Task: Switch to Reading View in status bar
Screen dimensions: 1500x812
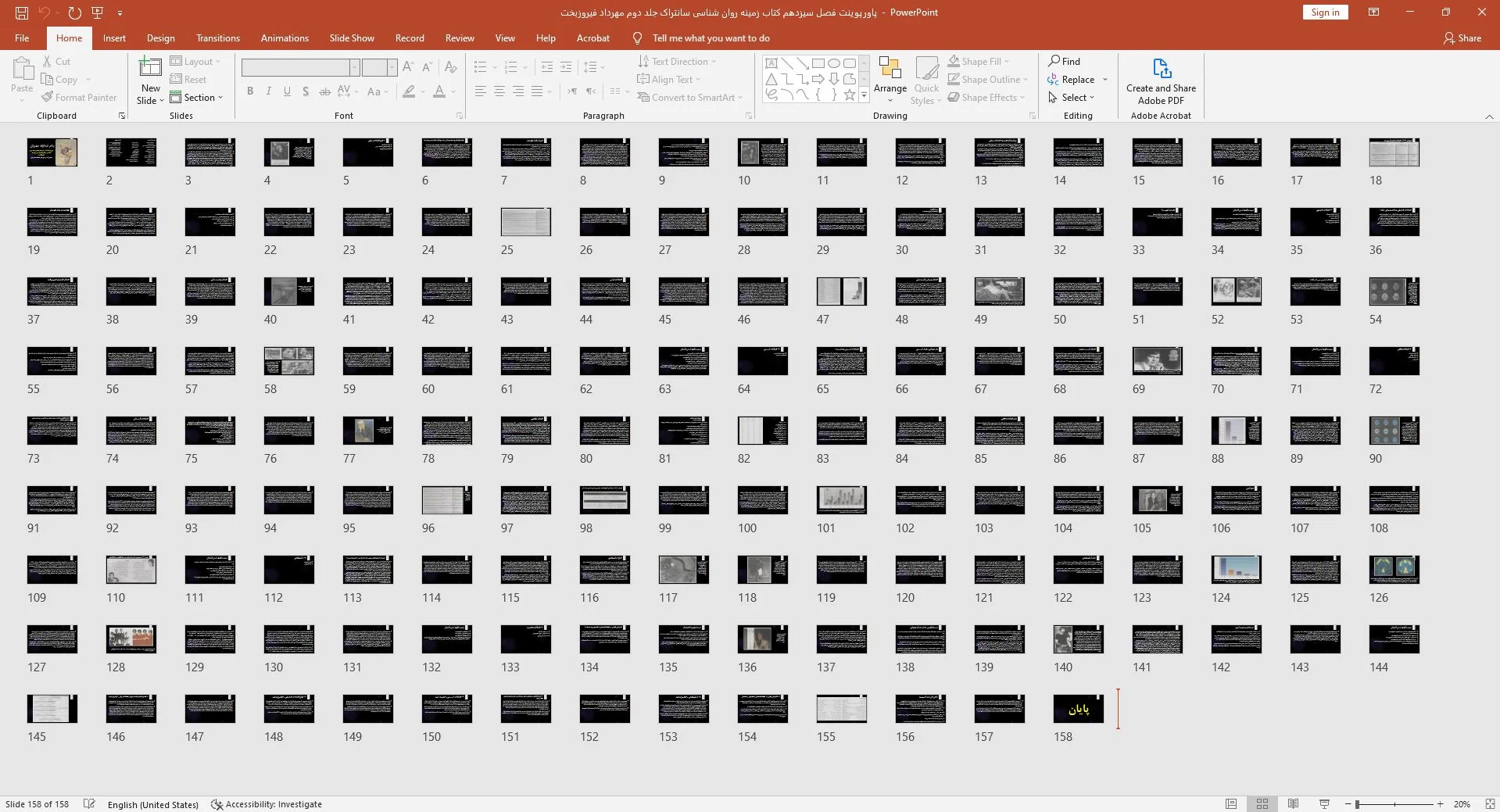Action: 1294,803
